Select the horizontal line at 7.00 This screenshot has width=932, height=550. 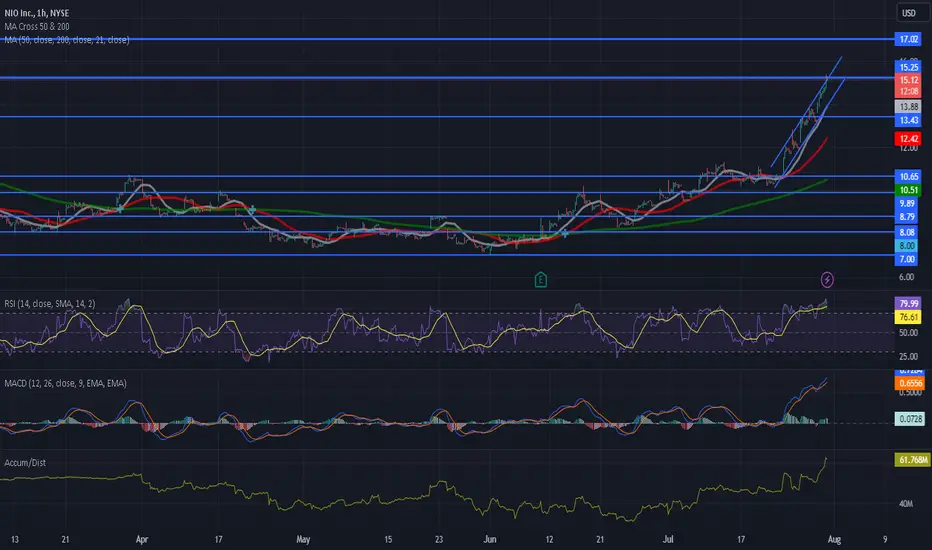tap(447, 255)
